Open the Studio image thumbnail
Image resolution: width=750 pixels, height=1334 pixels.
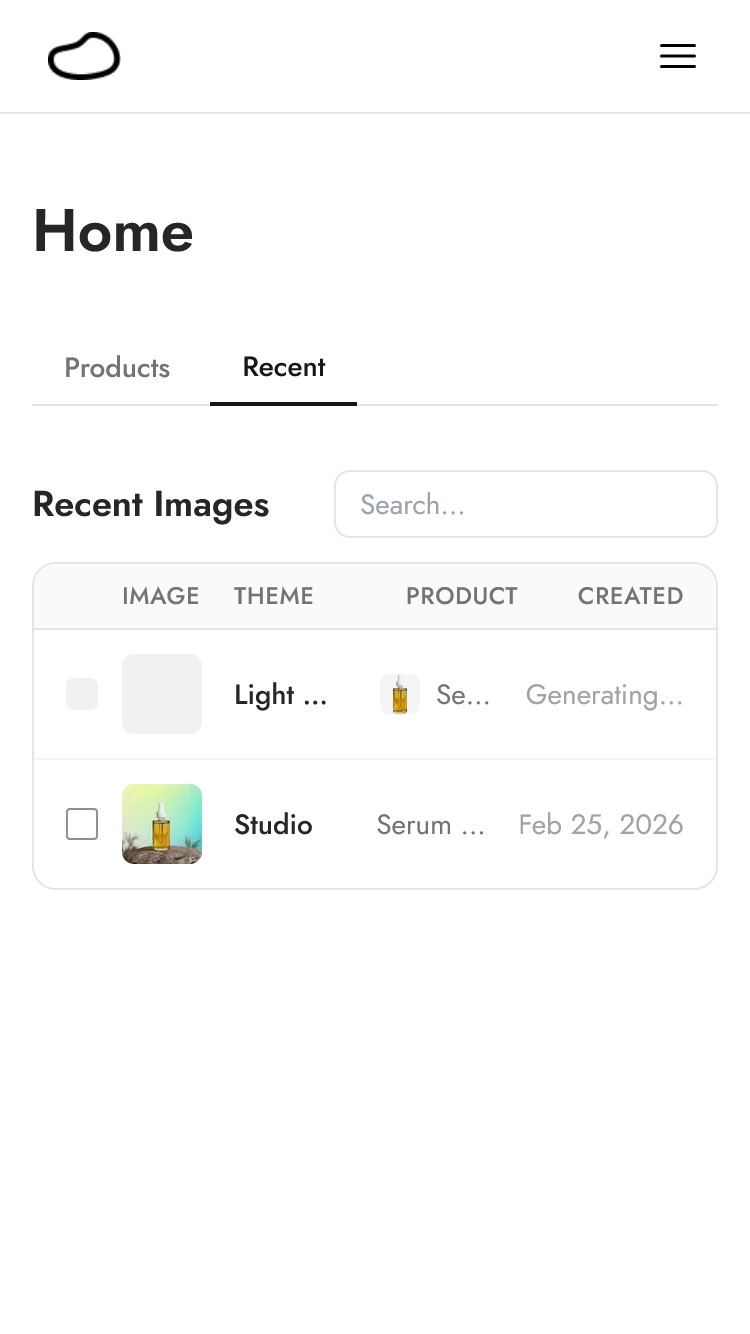tap(162, 824)
